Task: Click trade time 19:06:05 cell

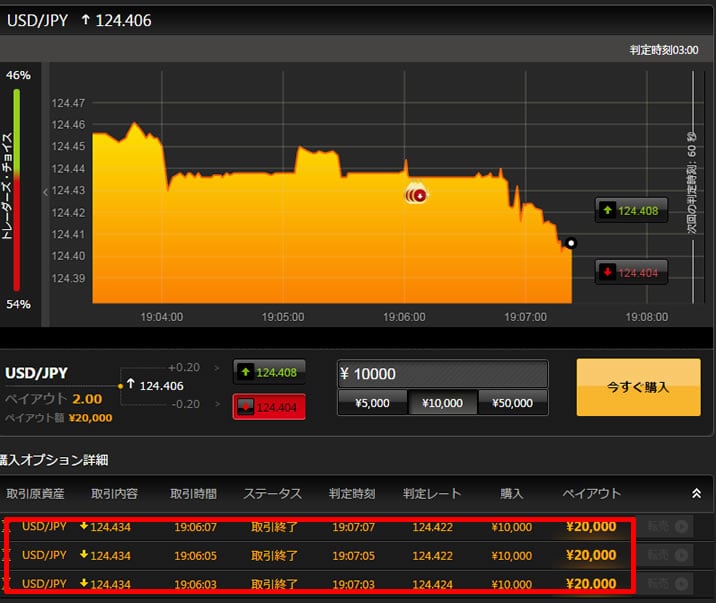Action: [195, 556]
